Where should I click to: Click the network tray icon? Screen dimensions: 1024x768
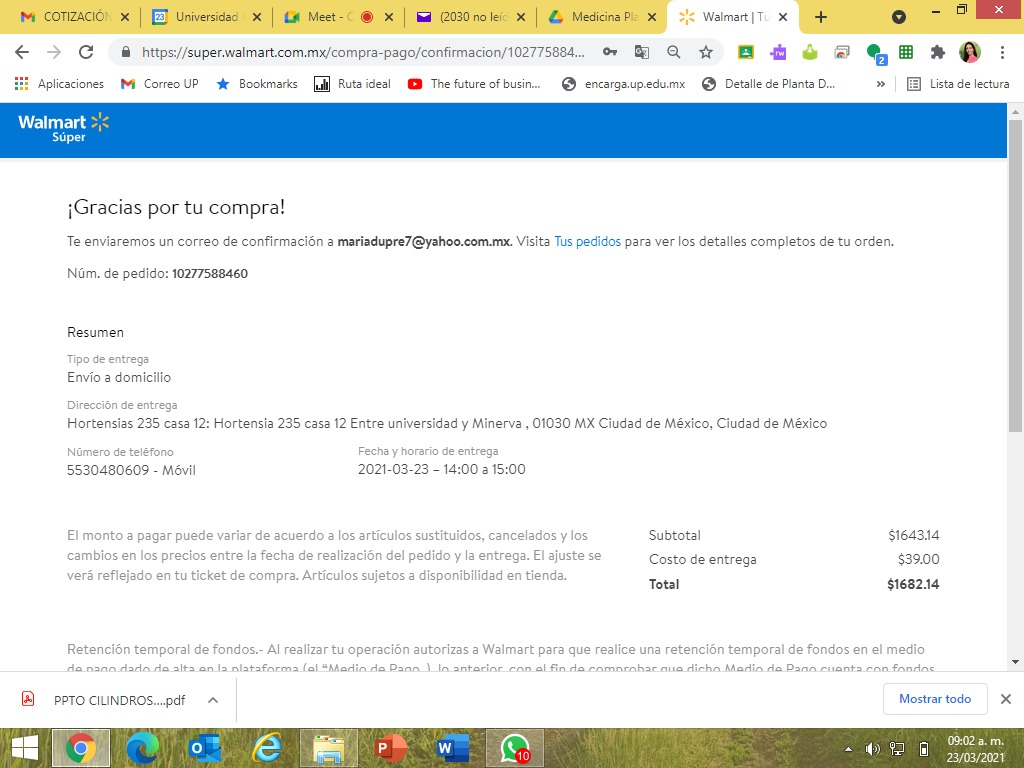898,749
